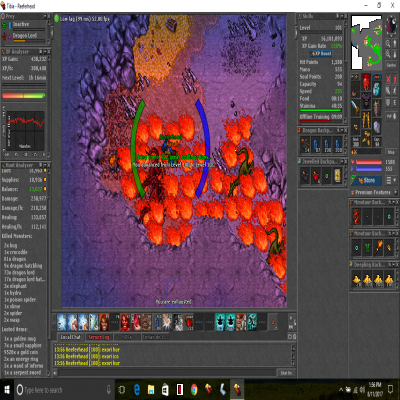Viewport: 400px width, 400px height.
Task: Use the first ice spell hotkey
Action: [62, 322]
